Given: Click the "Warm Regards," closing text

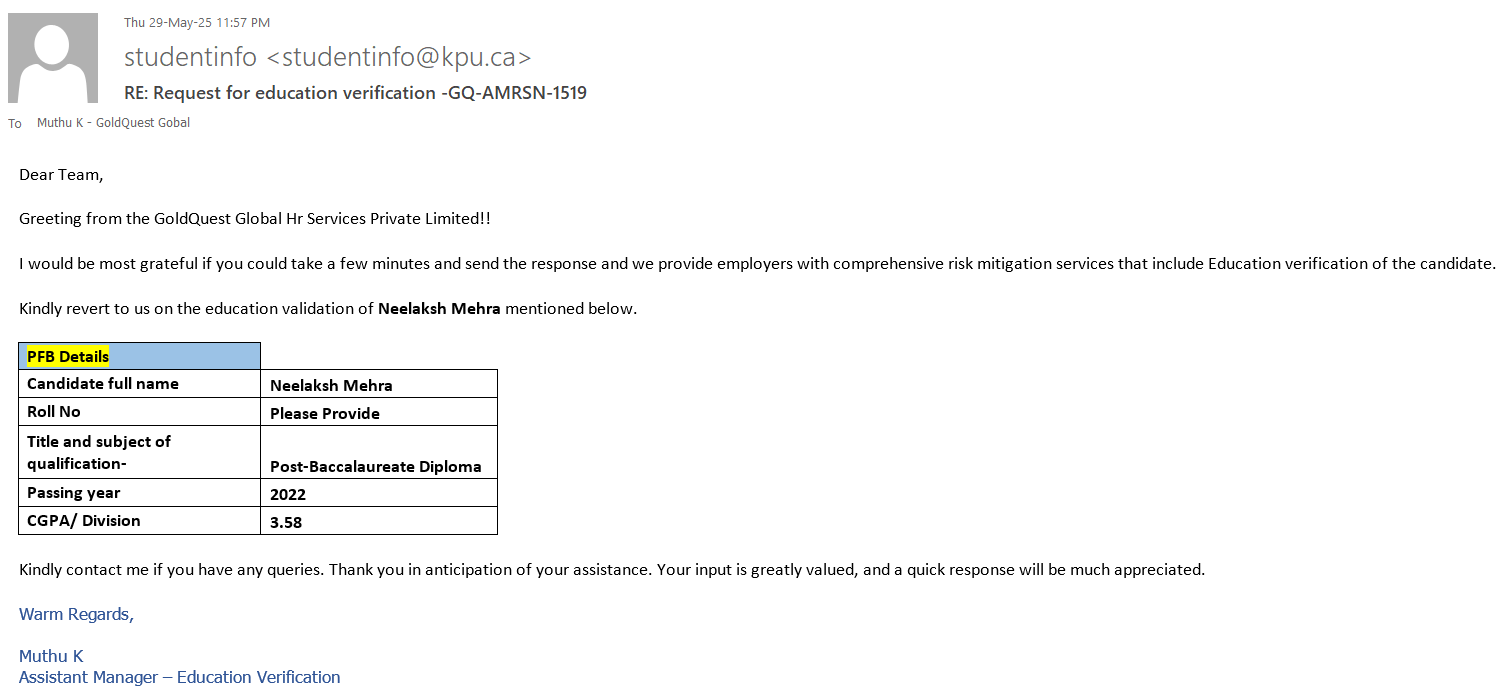Looking at the screenshot, I should [76, 614].
